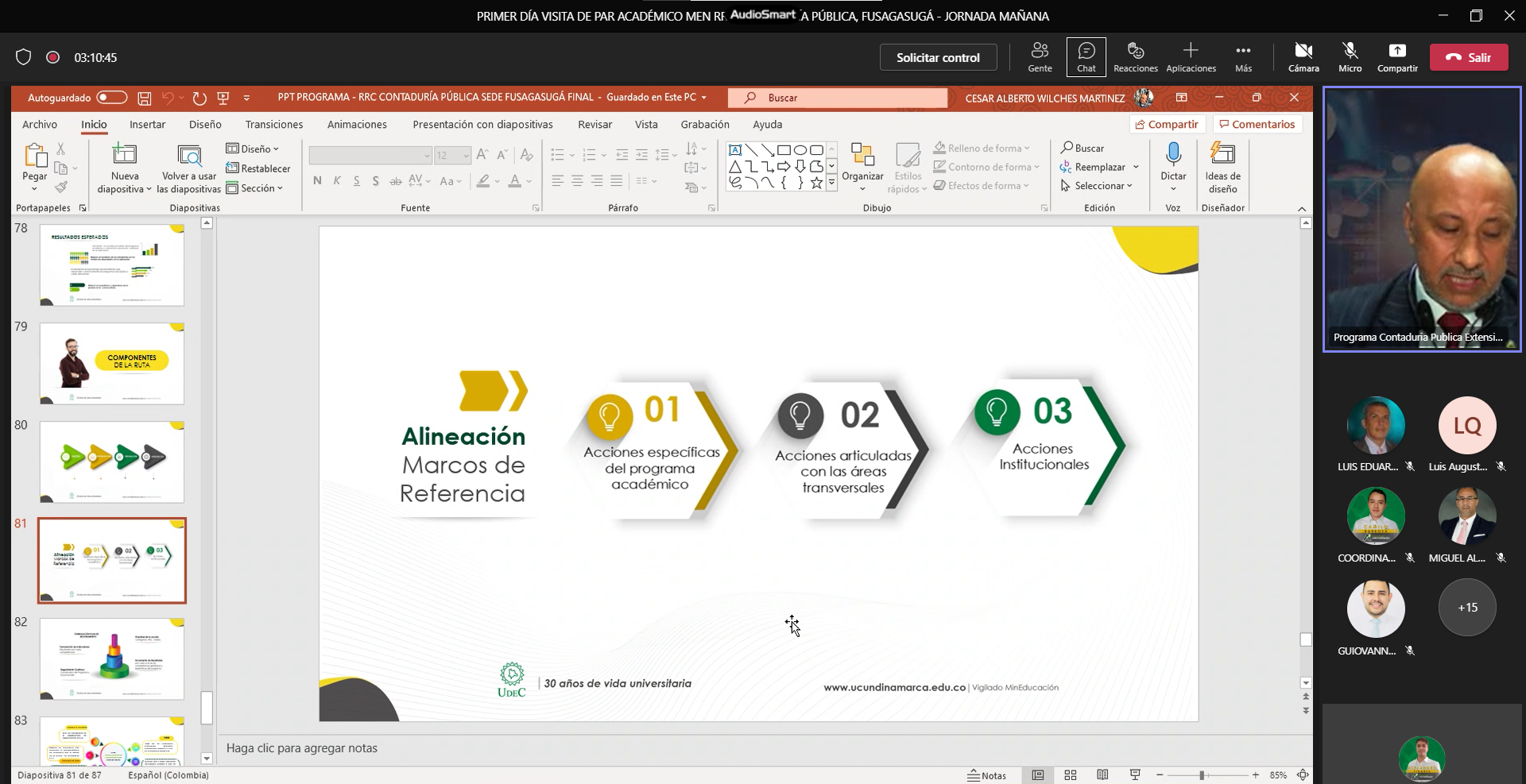The height and width of the screenshot is (784, 1526).
Task: Collapse the ribbon with the chevron
Action: pos(1302,209)
